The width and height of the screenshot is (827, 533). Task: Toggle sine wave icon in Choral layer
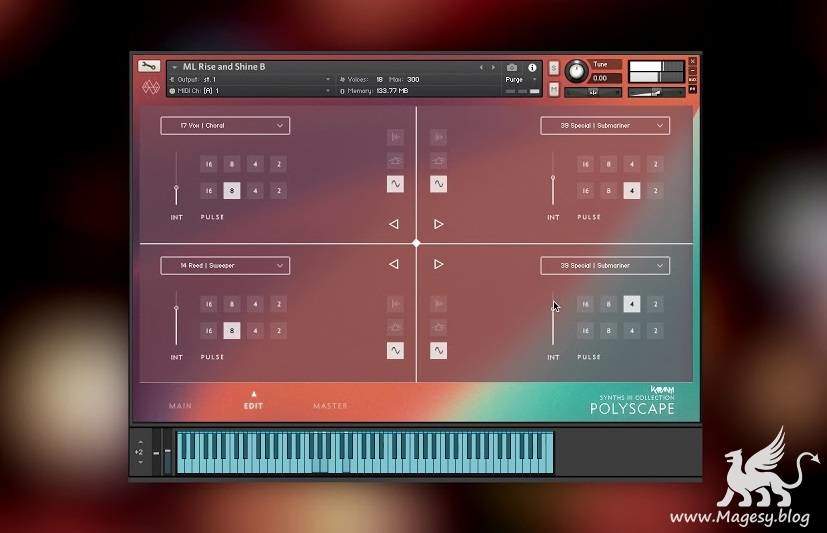(x=395, y=184)
